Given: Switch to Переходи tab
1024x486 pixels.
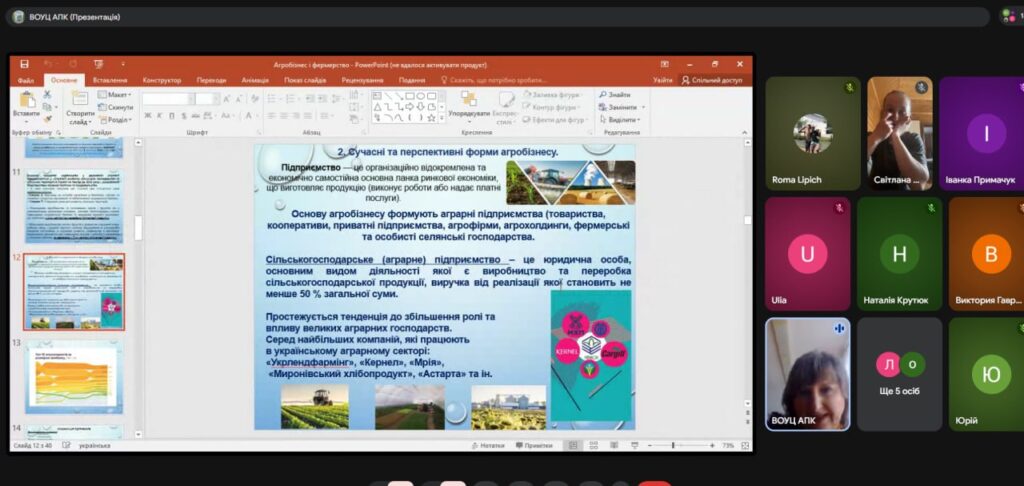Looking at the screenshot, I should pyautogui.click(x=211, y=80).
